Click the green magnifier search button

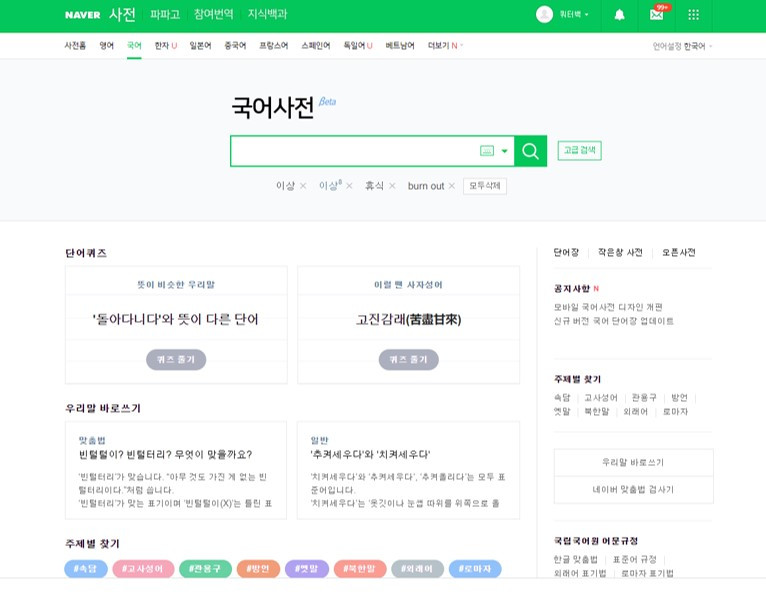(x=531, y=151)
